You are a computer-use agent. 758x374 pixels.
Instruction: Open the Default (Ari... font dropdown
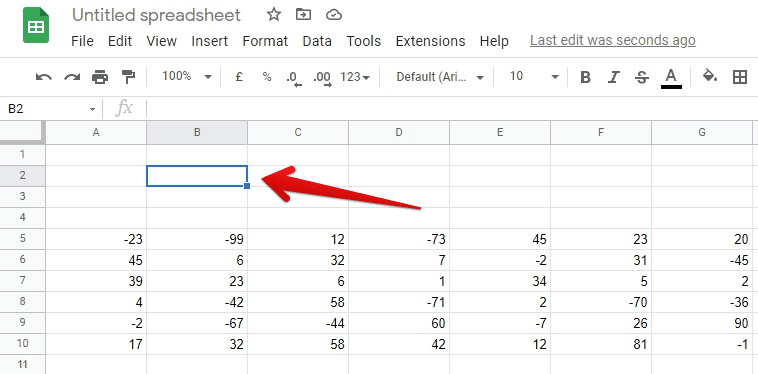point(440,77)
